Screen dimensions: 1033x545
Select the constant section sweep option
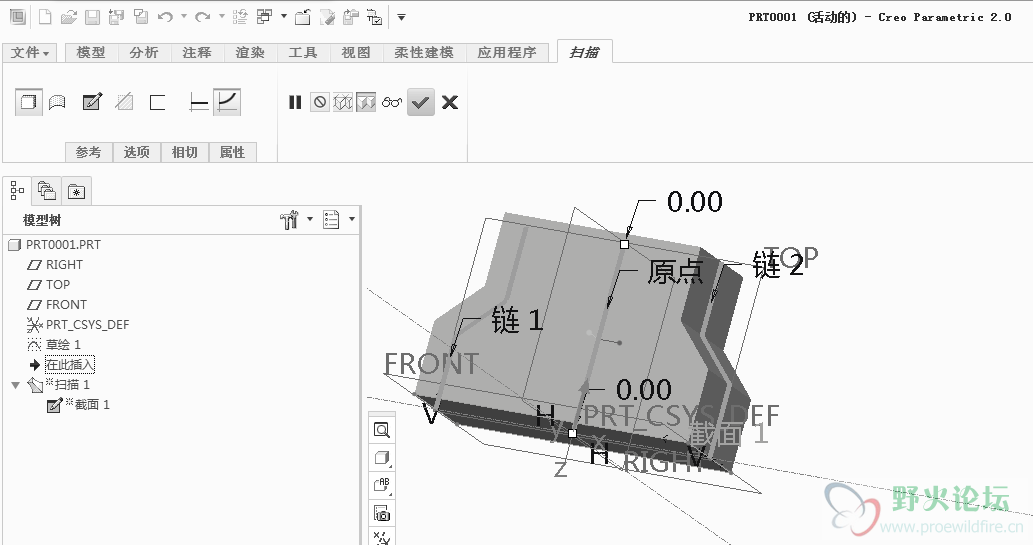point(199,102)
